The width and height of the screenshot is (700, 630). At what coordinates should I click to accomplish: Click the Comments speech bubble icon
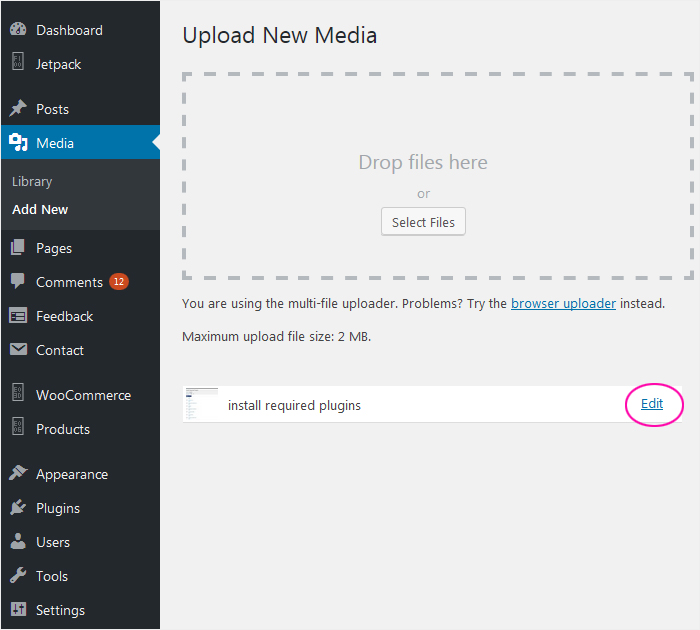(x=18, y=281)
